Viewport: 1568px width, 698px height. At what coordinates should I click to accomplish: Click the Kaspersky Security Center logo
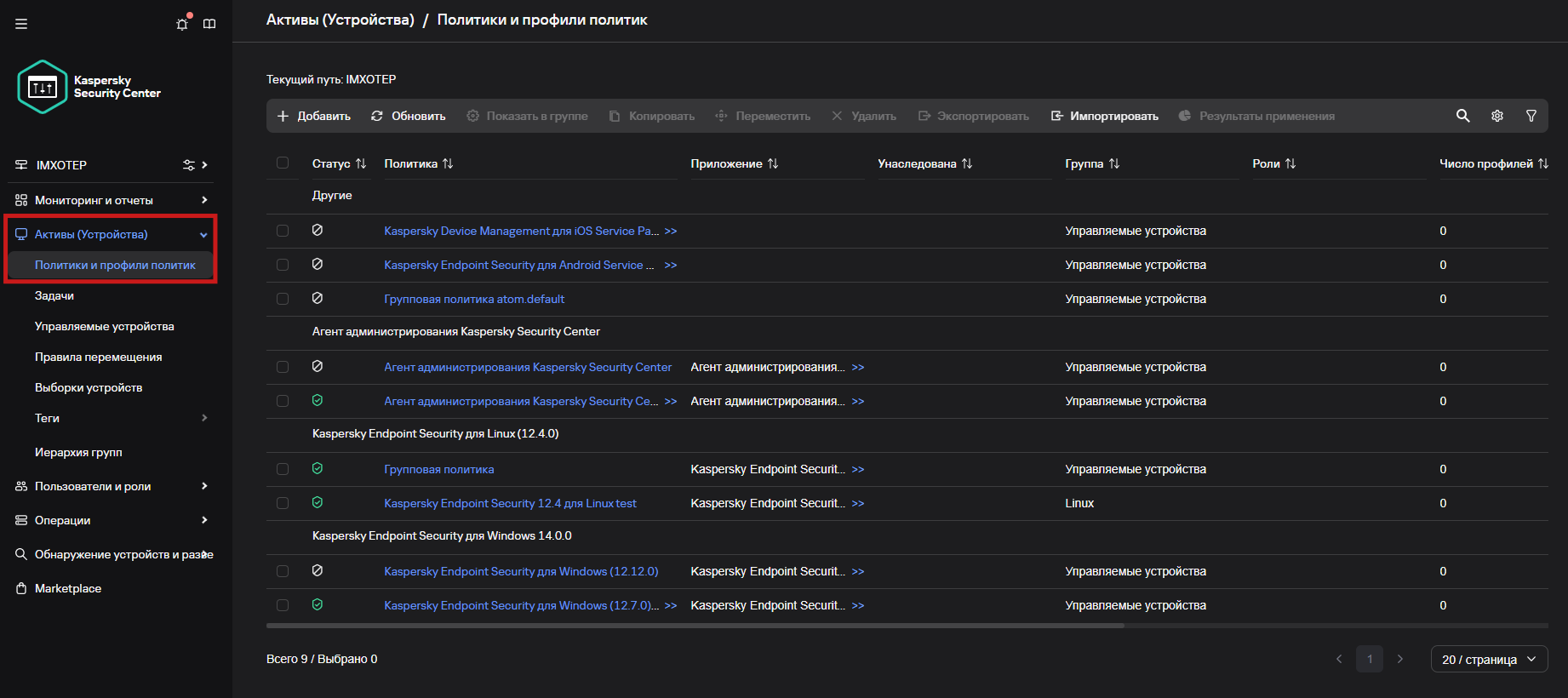[x=89, y=87]
